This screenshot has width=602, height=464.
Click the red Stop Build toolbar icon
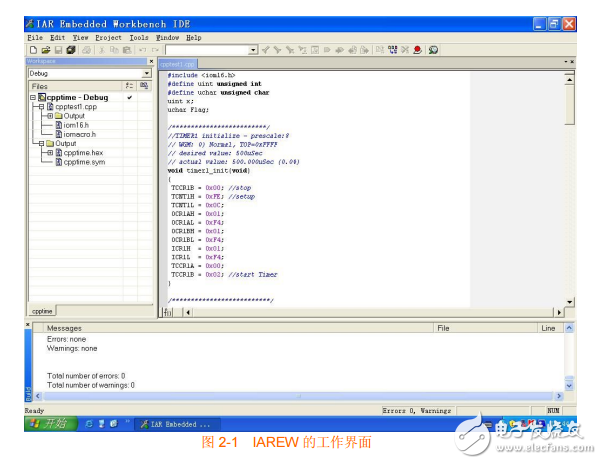click(x=417, y=49)
